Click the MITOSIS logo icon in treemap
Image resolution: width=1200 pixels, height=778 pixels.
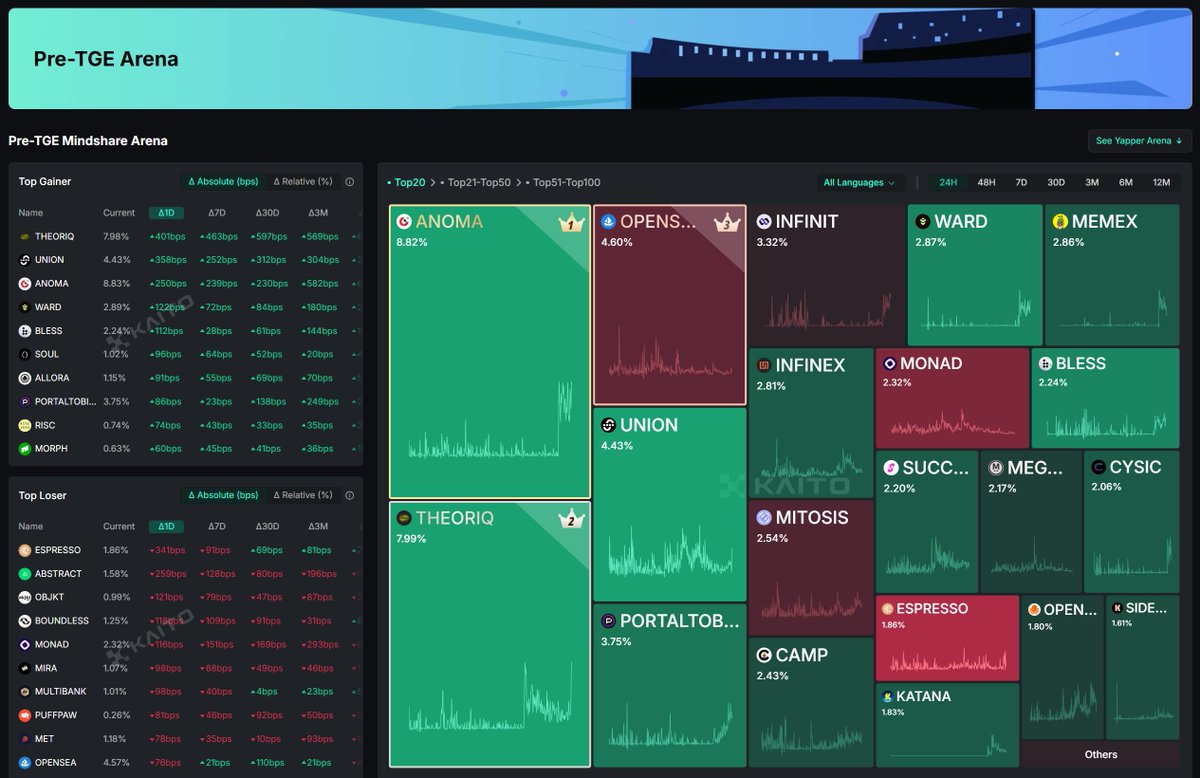[x=764, y=518]
